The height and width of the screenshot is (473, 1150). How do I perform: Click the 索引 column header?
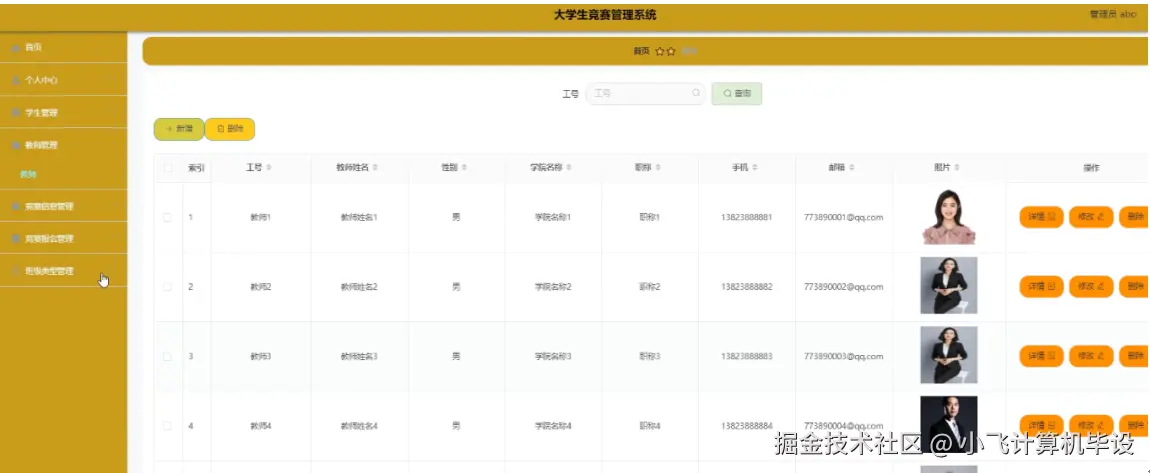197,168
